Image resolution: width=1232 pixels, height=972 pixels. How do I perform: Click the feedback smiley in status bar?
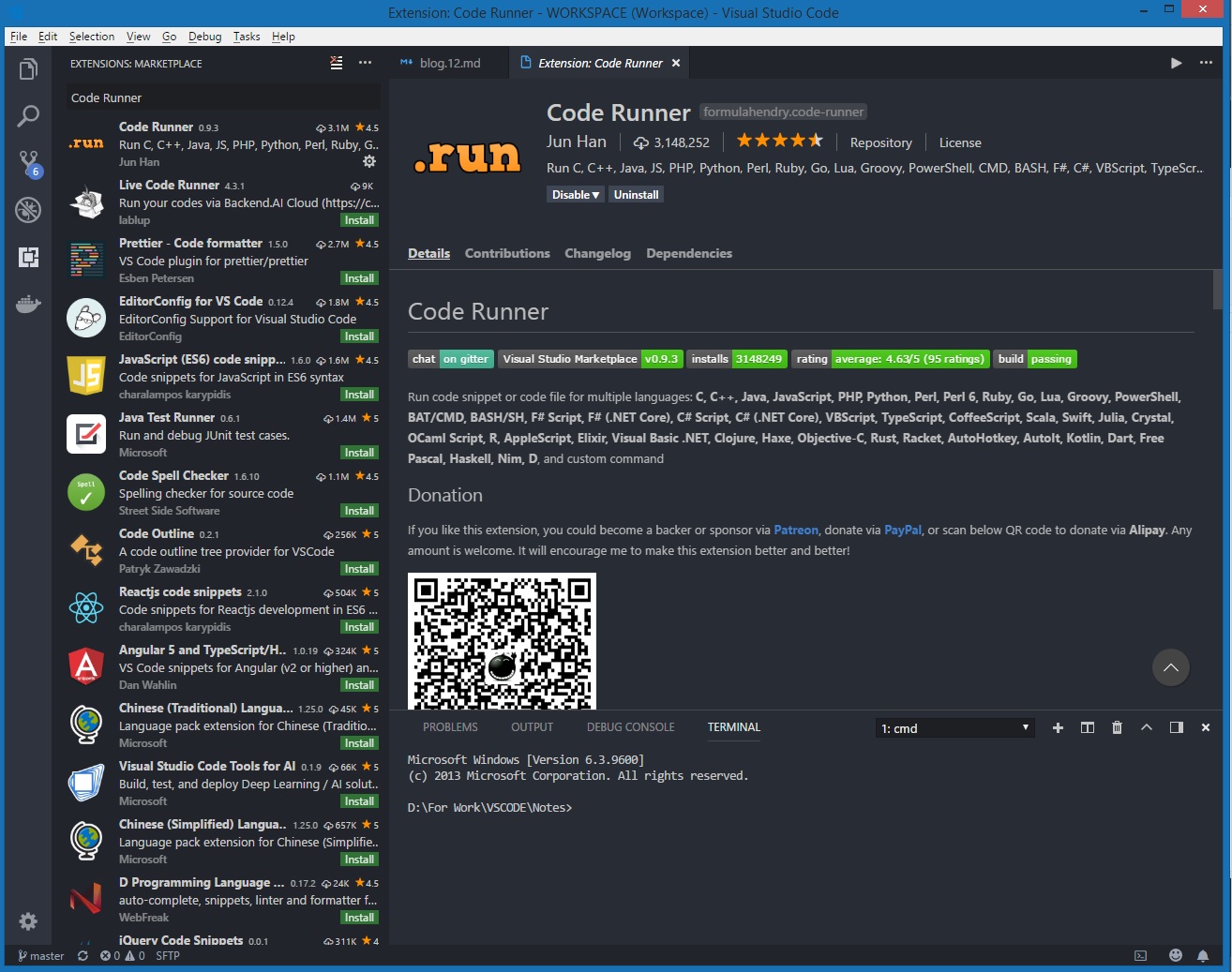tap(1176, 955)
